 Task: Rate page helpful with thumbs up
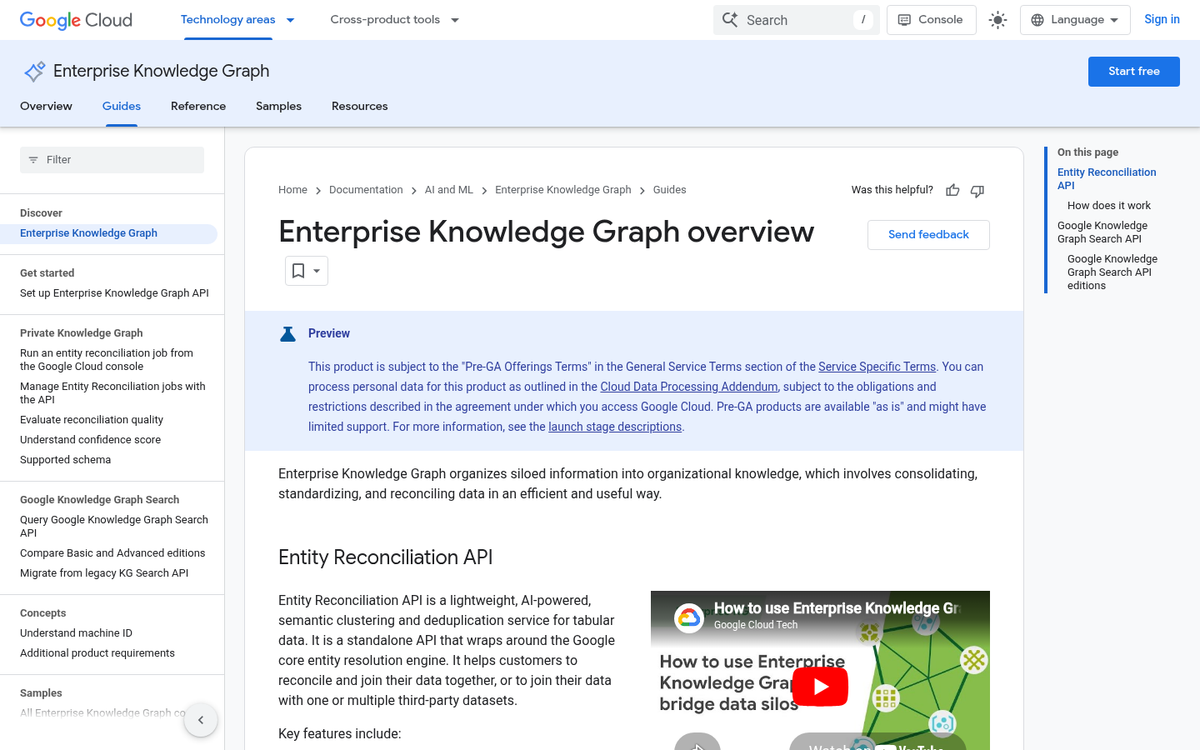[952, 190]
